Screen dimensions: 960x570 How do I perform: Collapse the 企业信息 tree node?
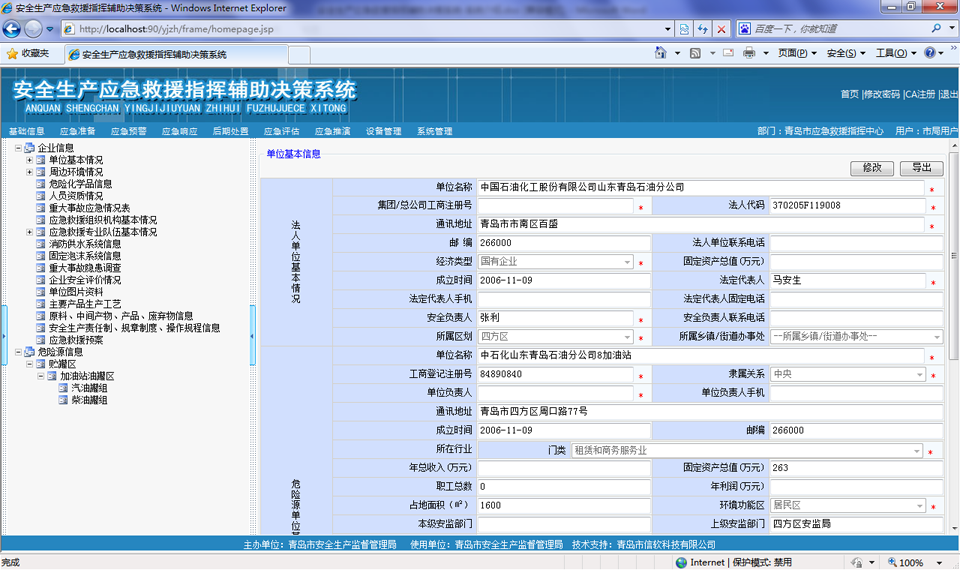coord(18,148)
